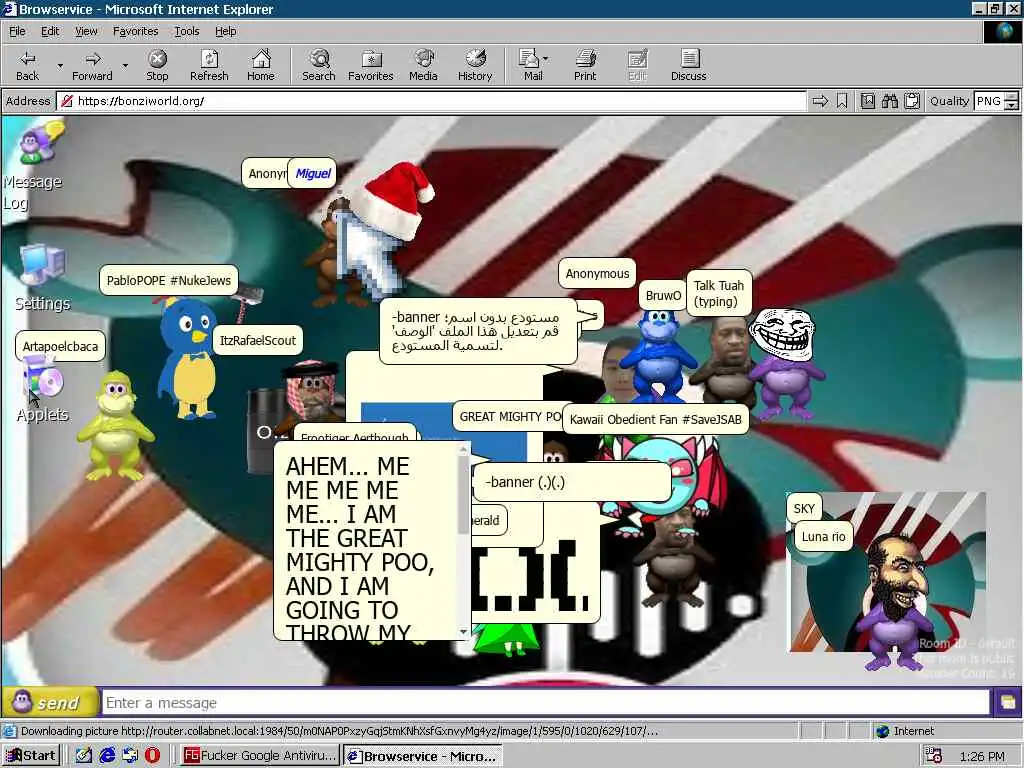Click the -banner (.)(.) speech bubble
Image resolution: width=1024 pixels, height=768 pixels.
(571, 482)
